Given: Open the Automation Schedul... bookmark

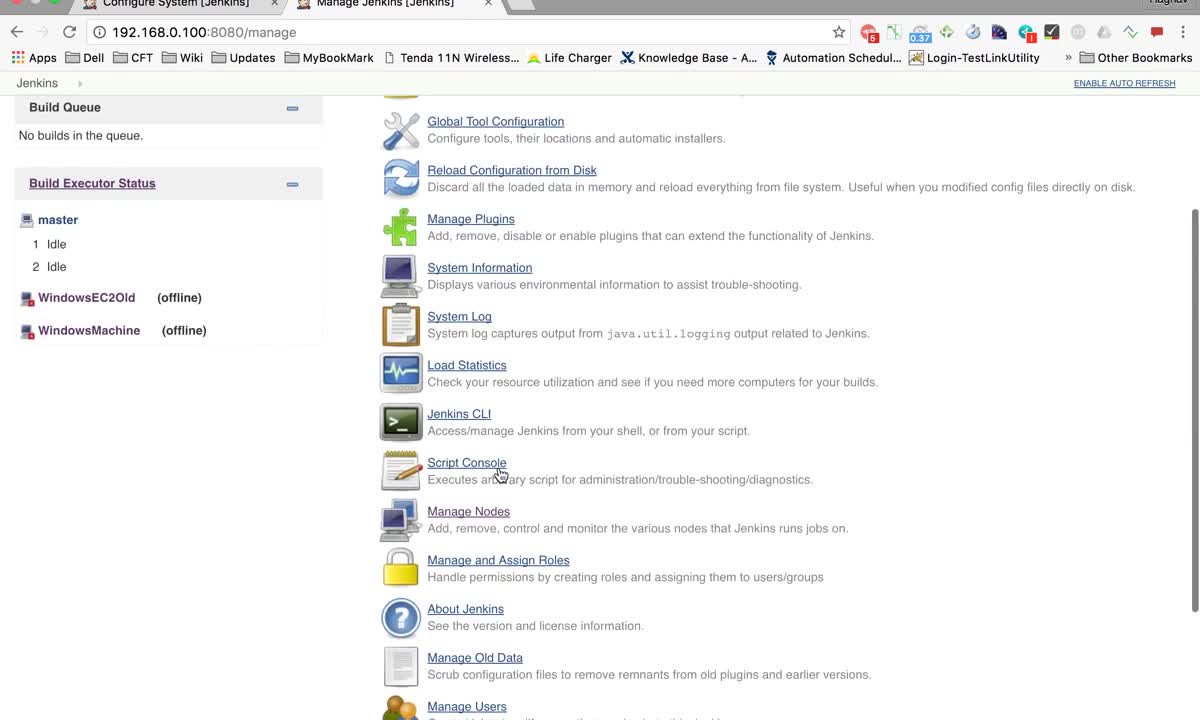Looking at the screenshot, I should tap(833, 58).
